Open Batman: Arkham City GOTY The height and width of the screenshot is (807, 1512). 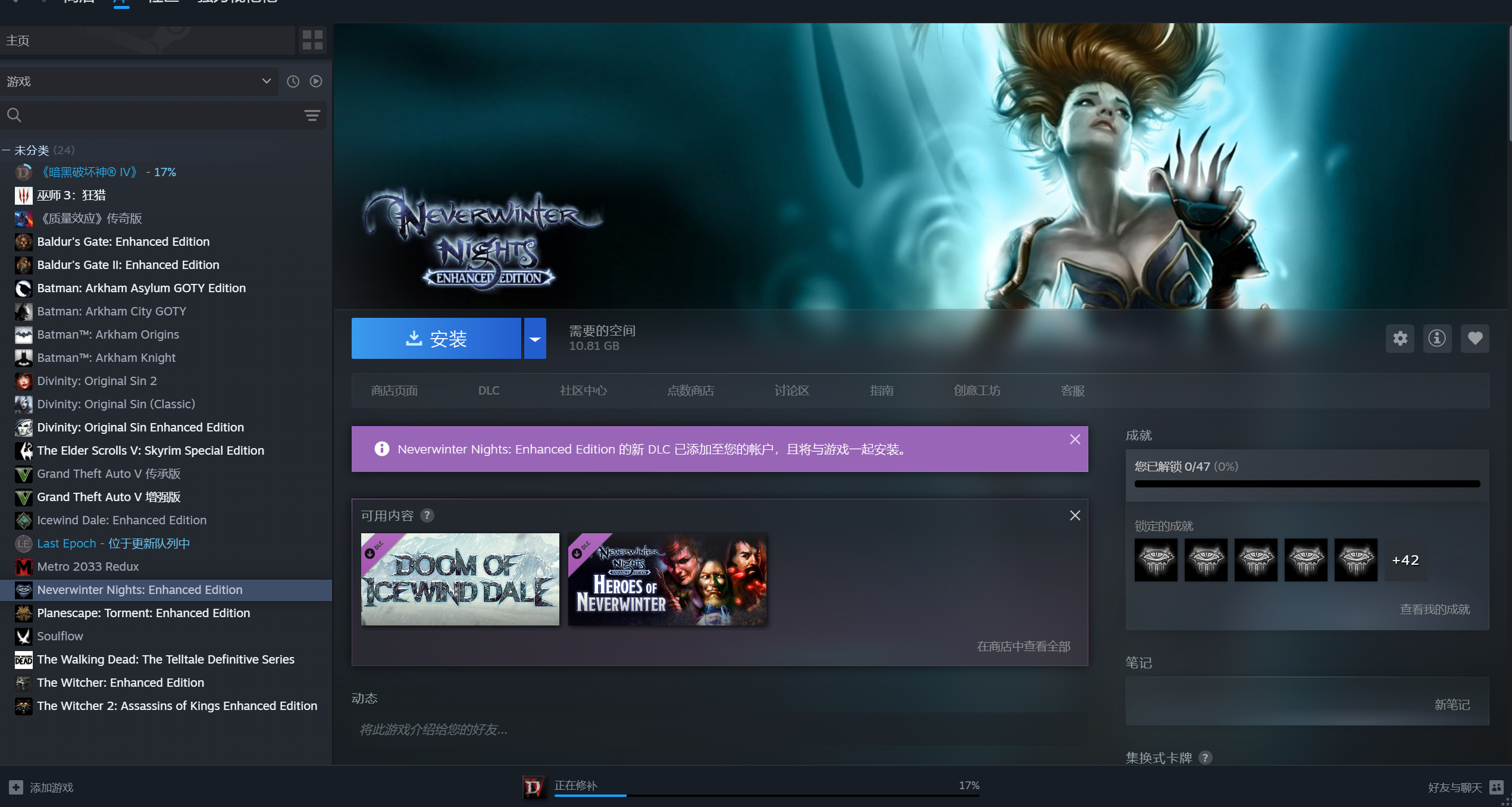[166, 311]
